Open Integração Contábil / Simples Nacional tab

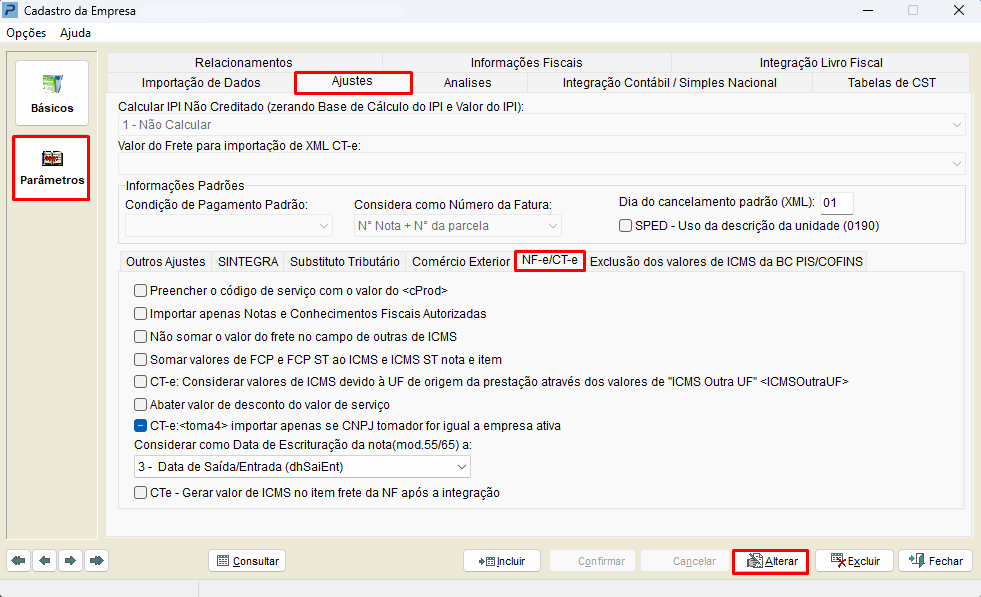(x=669, y=83)
